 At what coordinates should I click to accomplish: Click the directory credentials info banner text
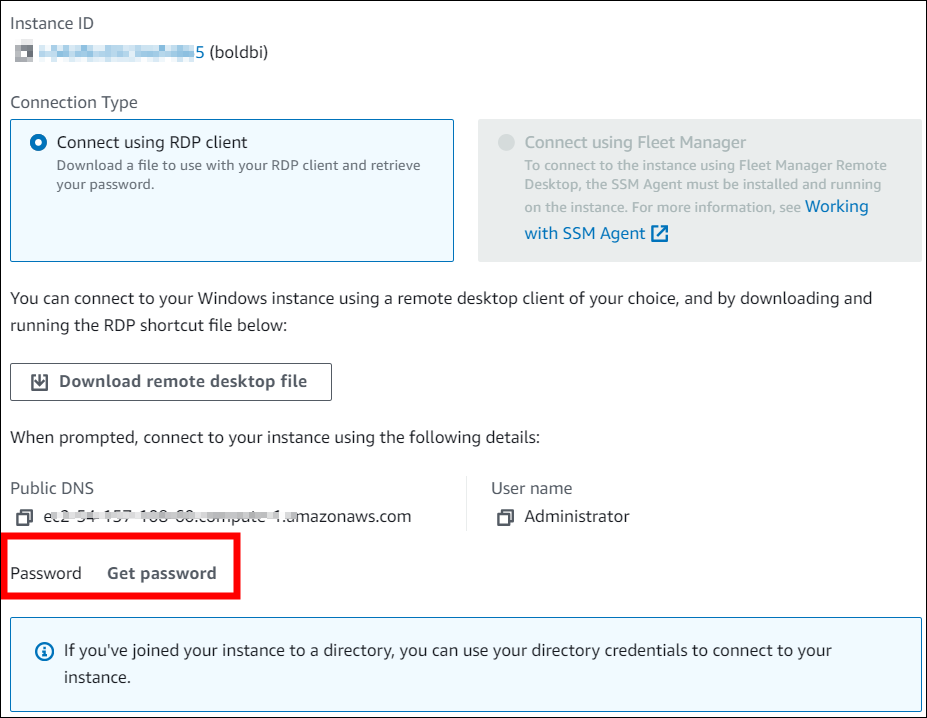(x=447, y=662)
